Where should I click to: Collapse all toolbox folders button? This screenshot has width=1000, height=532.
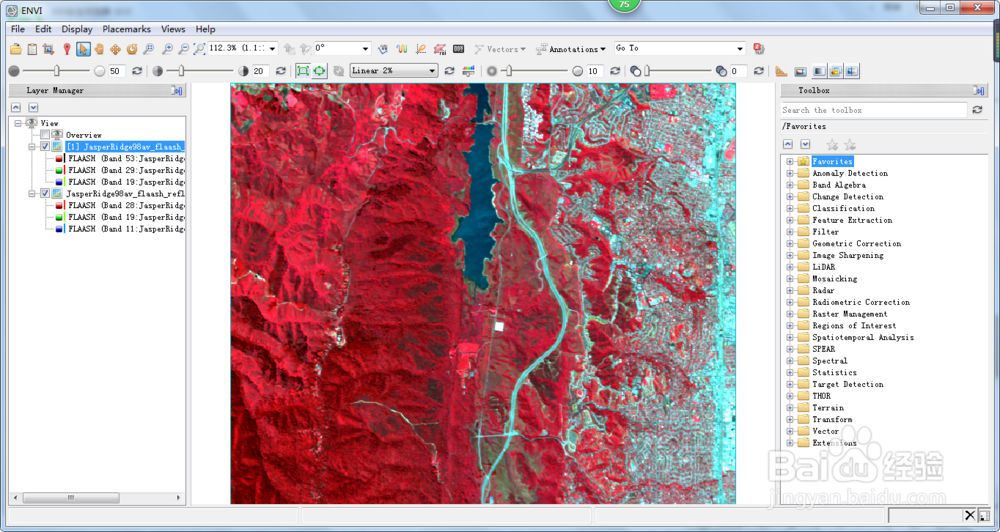pyautogui.click(x=788, y=145)
